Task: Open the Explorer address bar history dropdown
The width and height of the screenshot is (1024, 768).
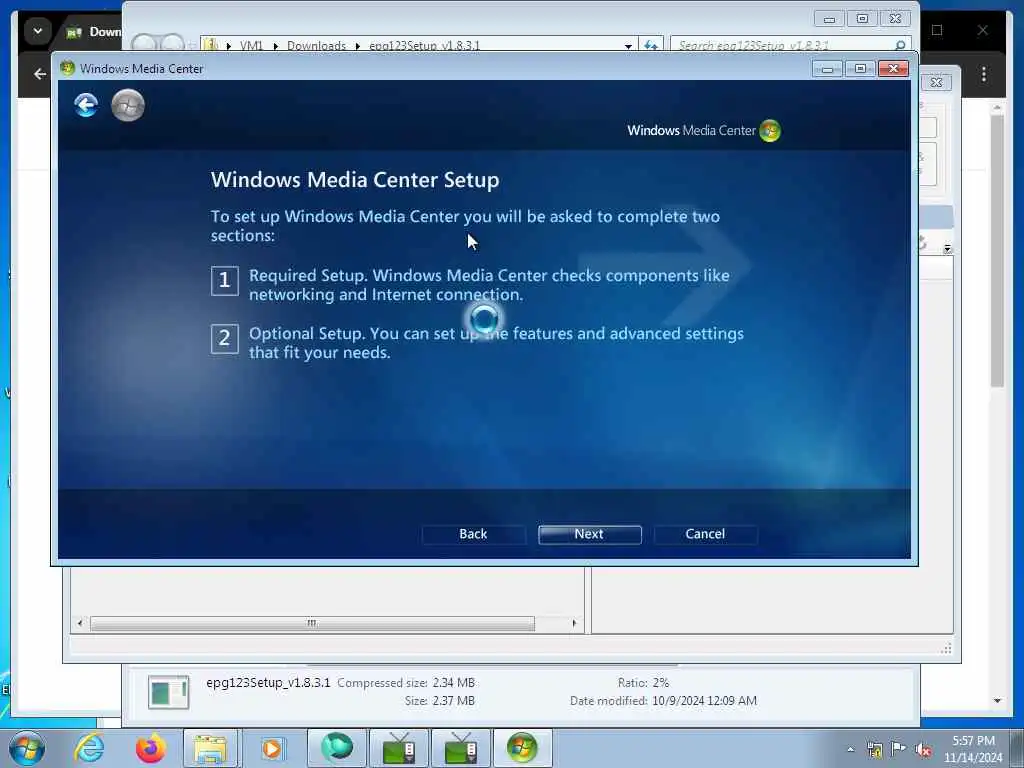Action: click(628, 46)
